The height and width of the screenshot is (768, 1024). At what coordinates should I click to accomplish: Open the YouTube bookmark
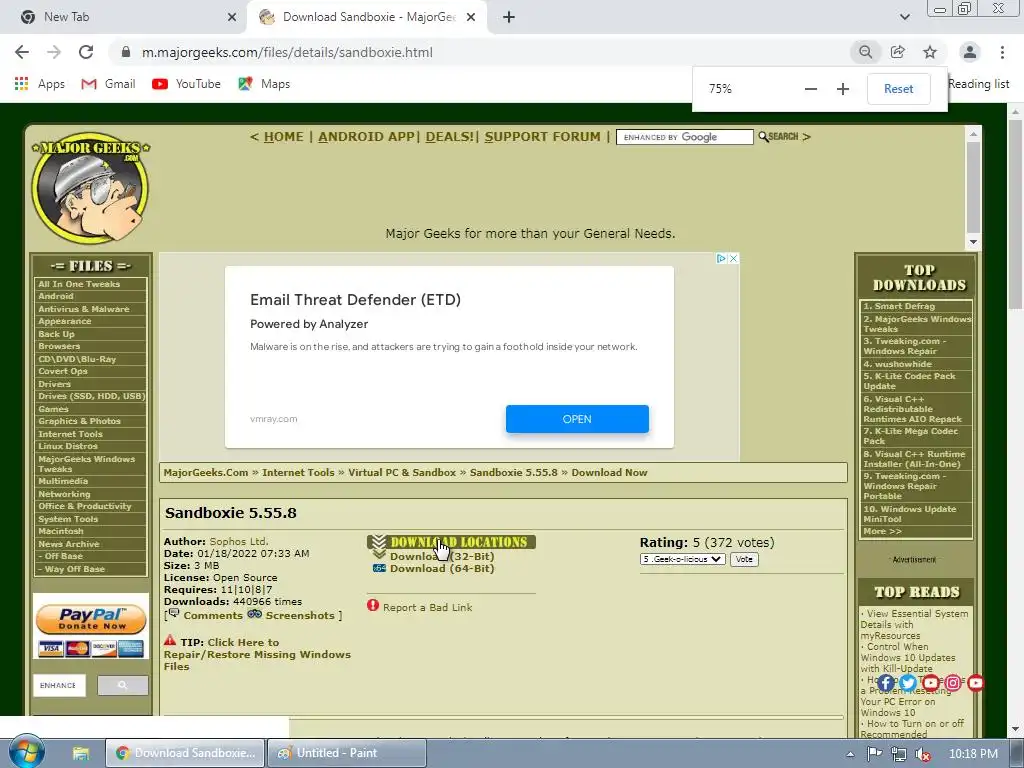pos(186,84)
